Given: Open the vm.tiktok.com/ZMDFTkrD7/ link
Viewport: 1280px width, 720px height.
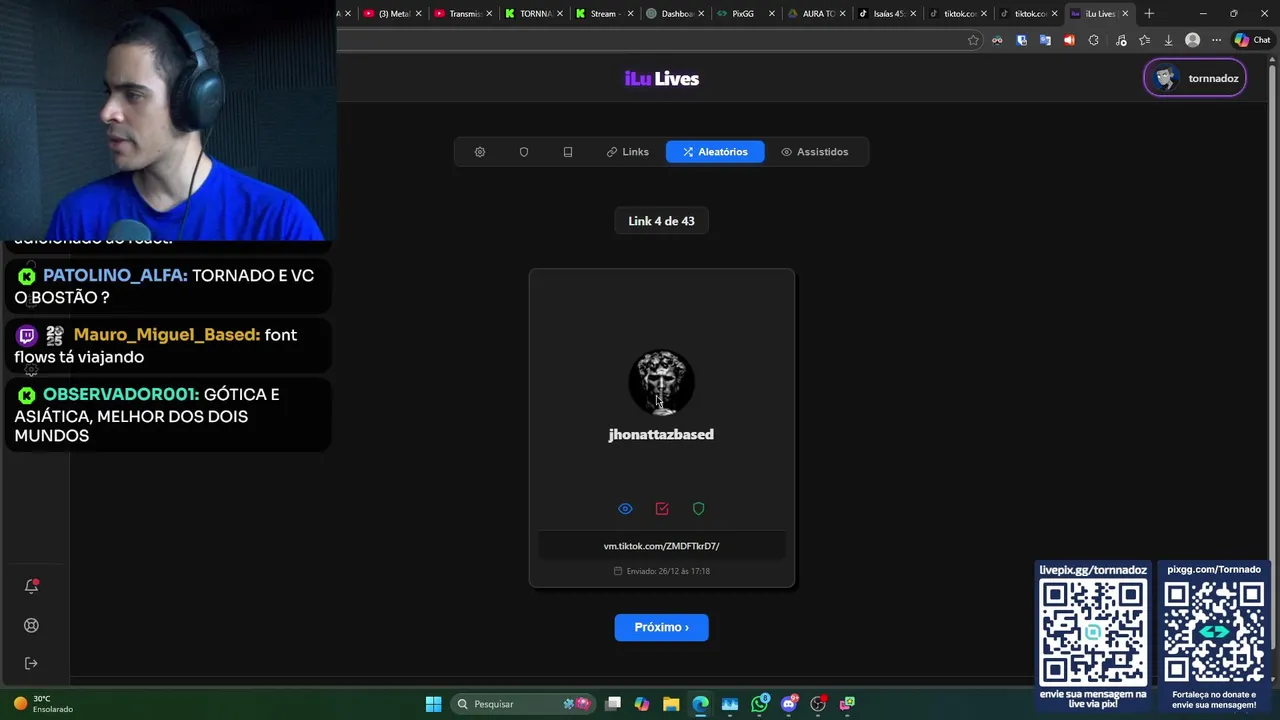Looking at the screenshot, I should click(x=662, y=546).
